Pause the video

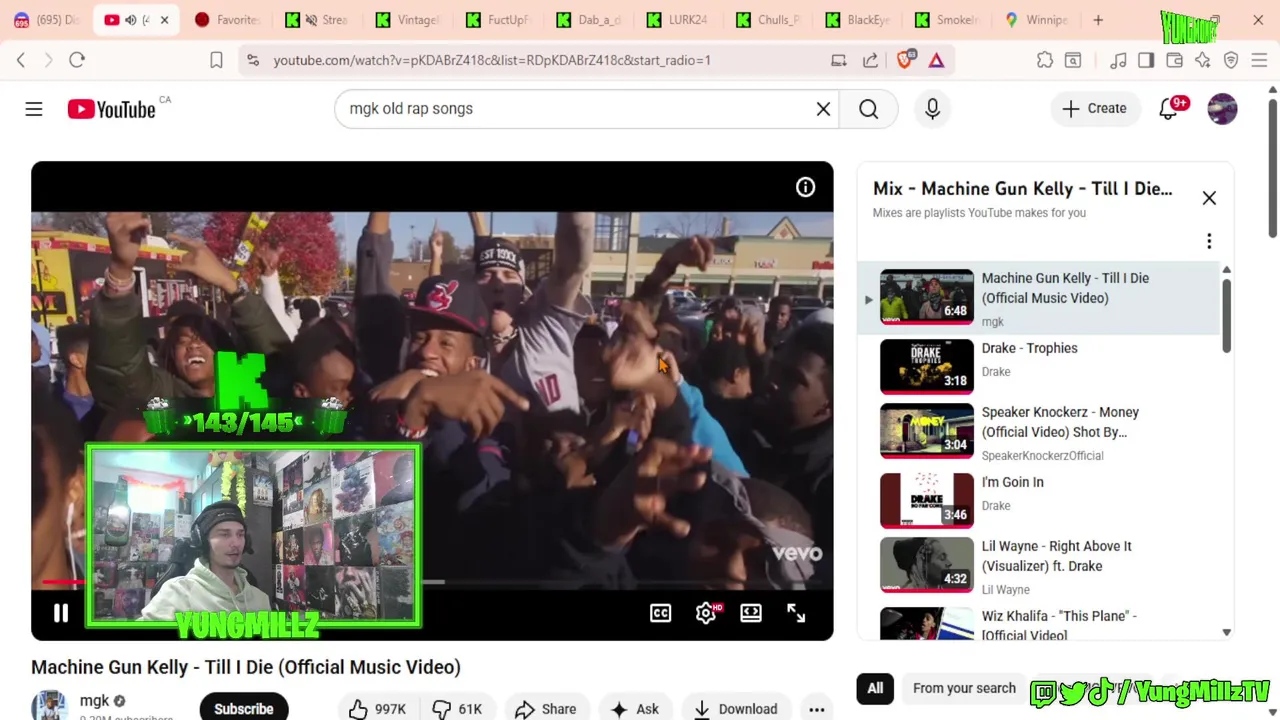coord(61,613)
